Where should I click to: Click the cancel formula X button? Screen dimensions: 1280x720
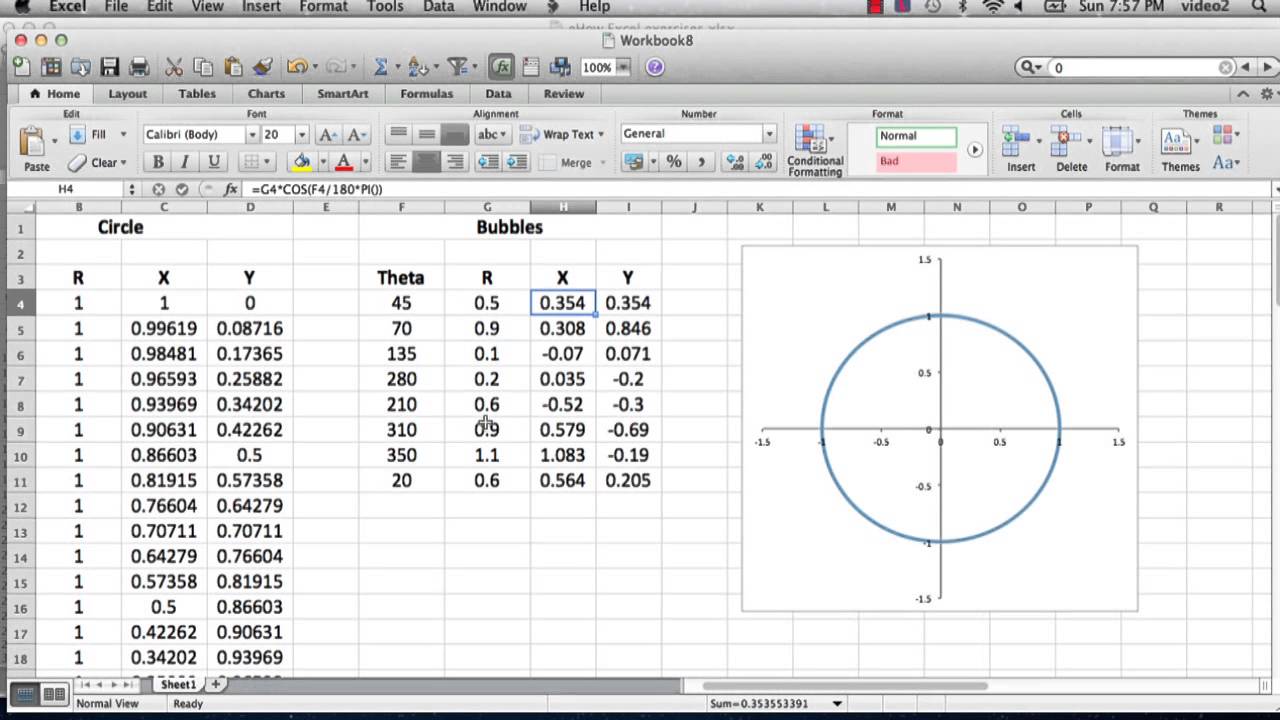pos(159,189)
